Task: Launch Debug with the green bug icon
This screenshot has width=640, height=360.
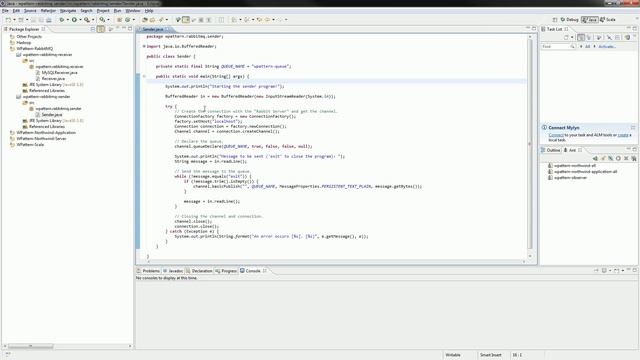Action: point(62,20)
